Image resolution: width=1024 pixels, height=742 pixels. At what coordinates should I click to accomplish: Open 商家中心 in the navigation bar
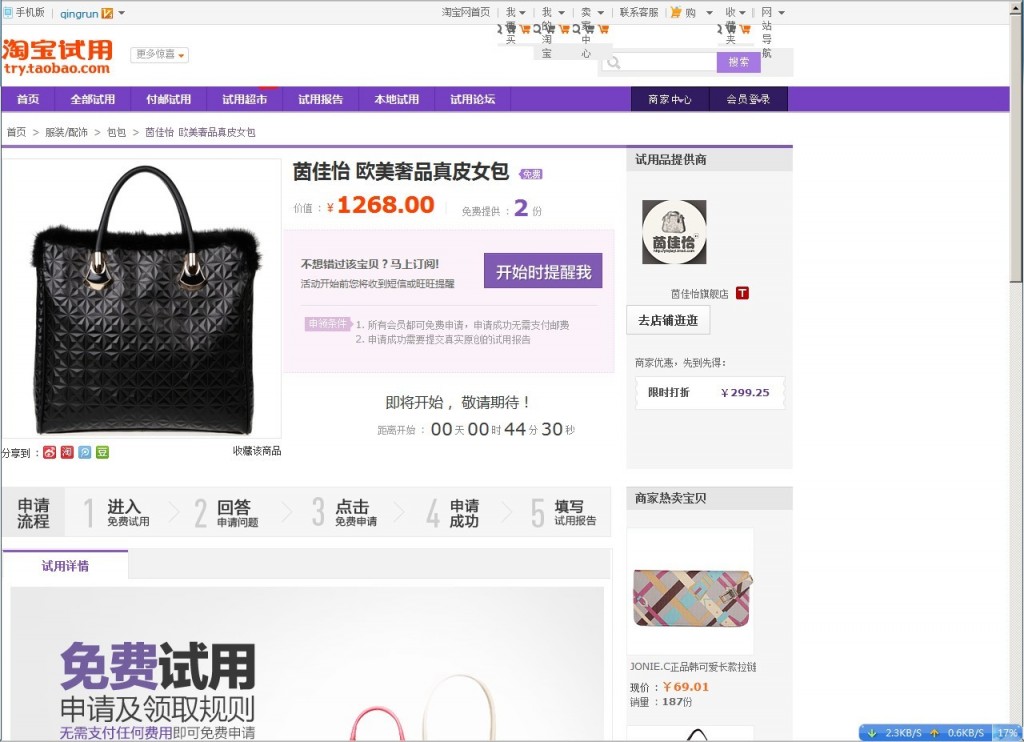point(670,99)
